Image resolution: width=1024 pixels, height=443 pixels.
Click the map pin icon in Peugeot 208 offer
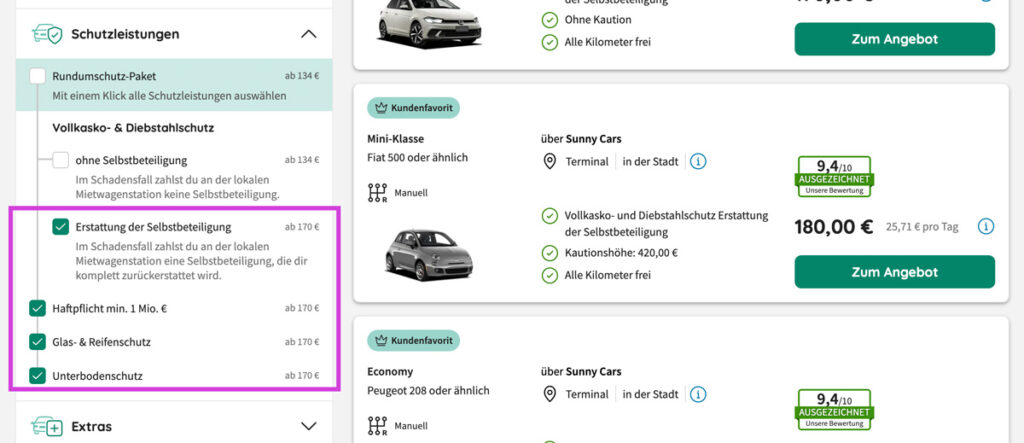point(550,394)
